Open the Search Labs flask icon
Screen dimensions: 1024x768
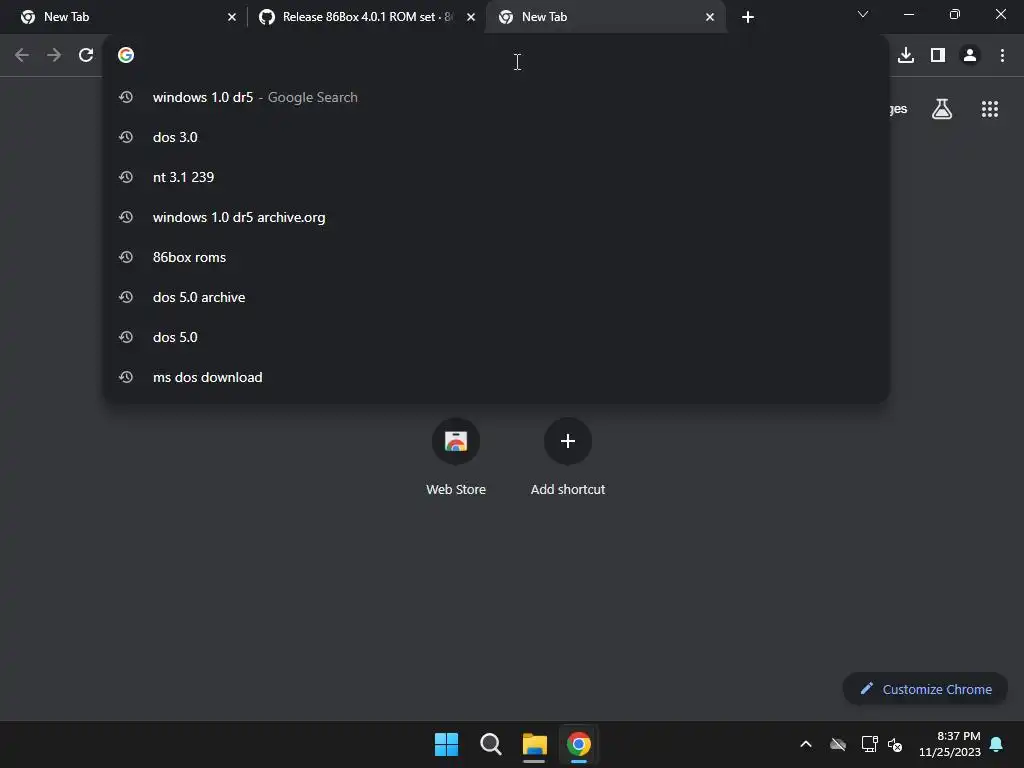pyautogui.click(x=942, y=109)
